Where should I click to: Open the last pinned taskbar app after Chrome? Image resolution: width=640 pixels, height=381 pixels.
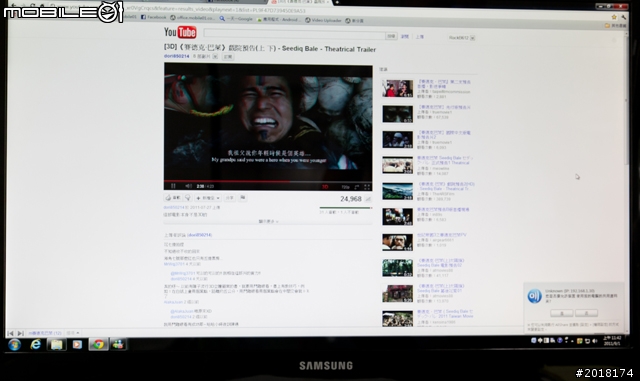click(x=118, y=345)
